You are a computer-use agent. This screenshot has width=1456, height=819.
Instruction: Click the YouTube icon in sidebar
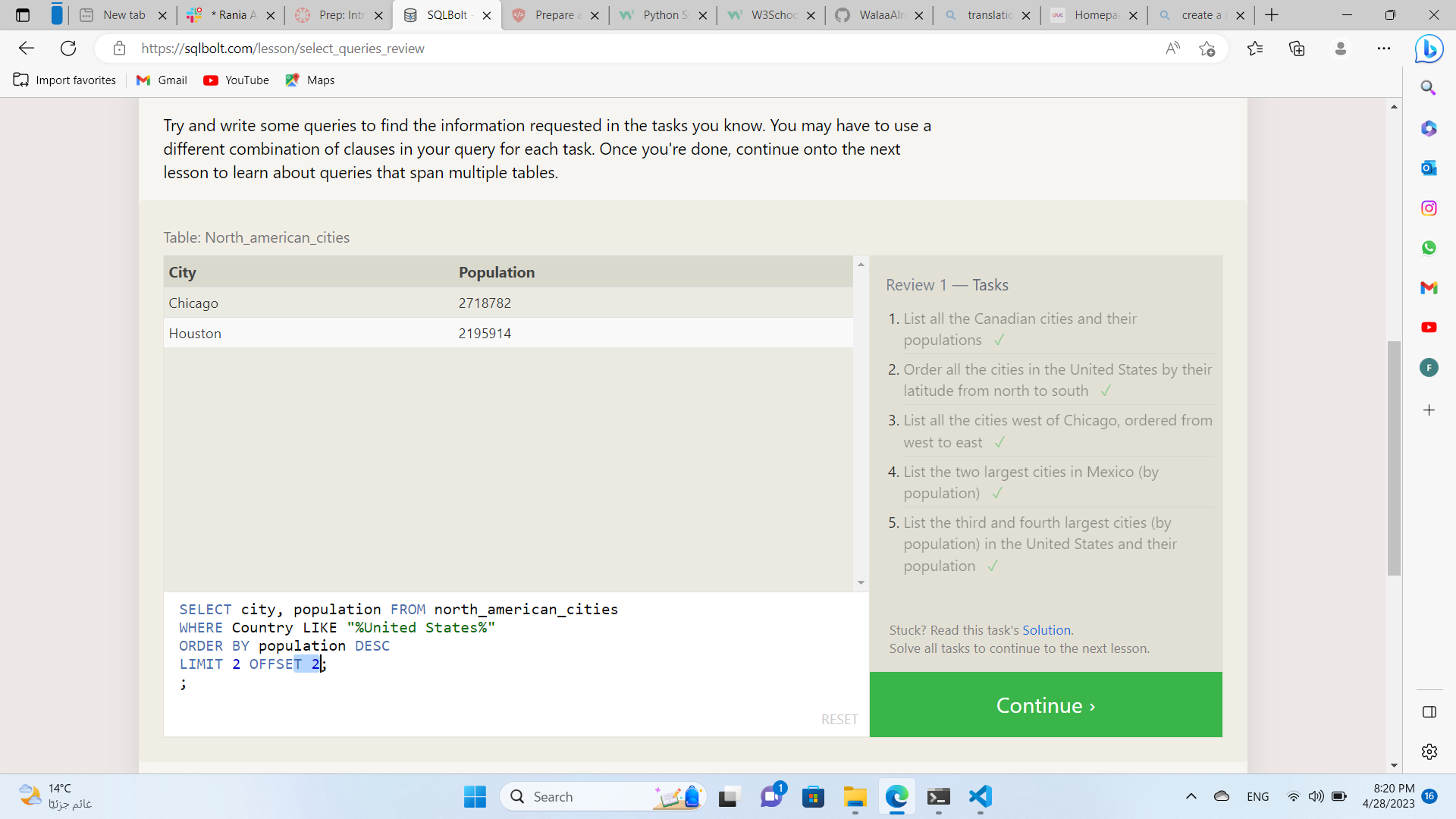[1430, 327]
